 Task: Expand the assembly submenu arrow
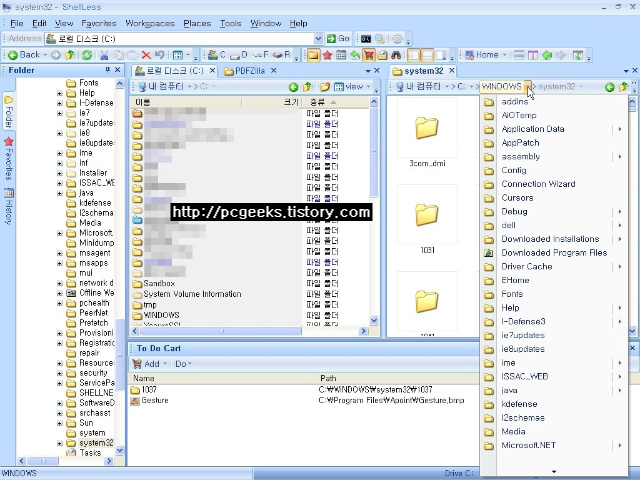620,156
